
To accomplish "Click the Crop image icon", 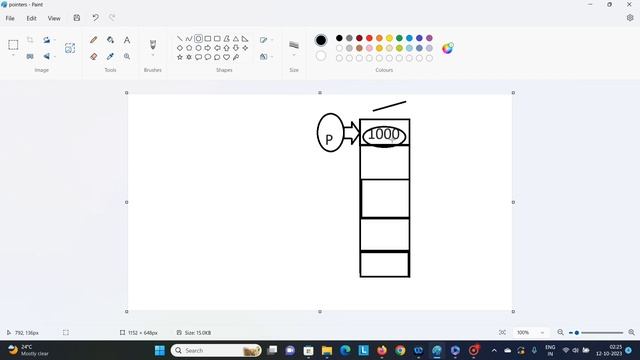I will 30,40.
